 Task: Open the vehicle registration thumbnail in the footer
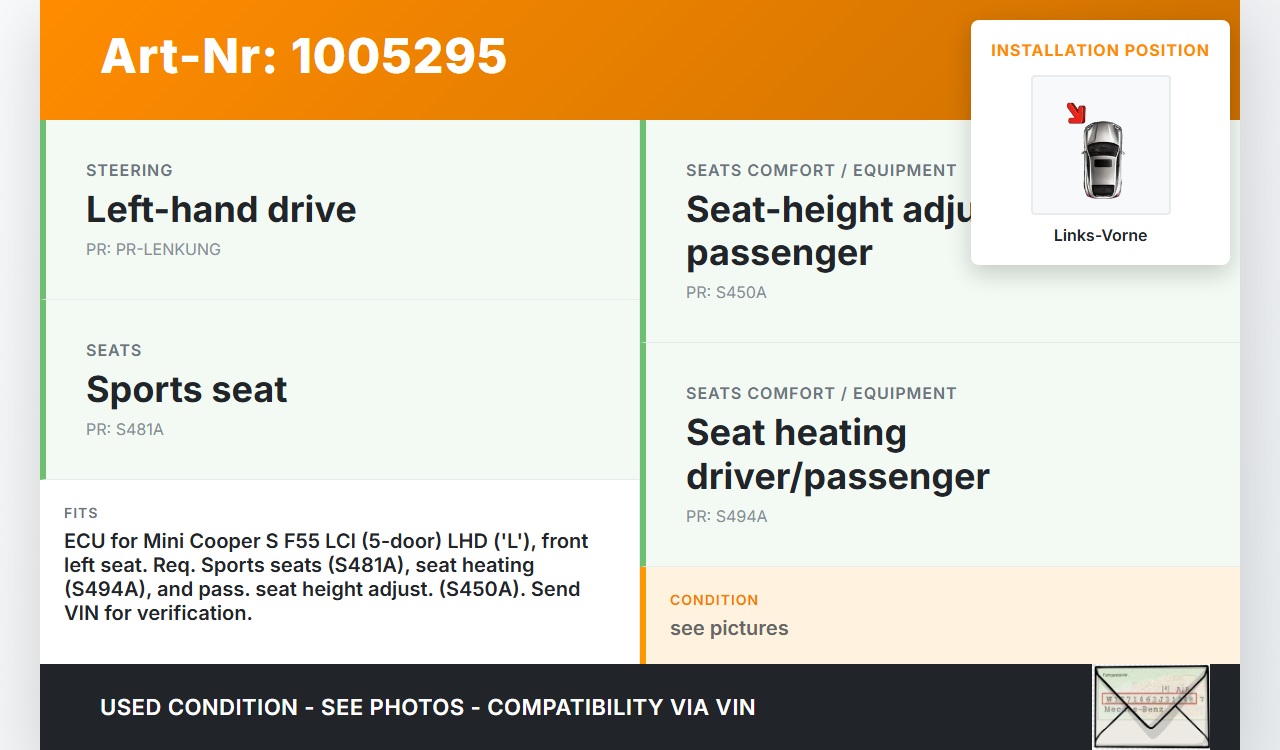(1150, 706)
